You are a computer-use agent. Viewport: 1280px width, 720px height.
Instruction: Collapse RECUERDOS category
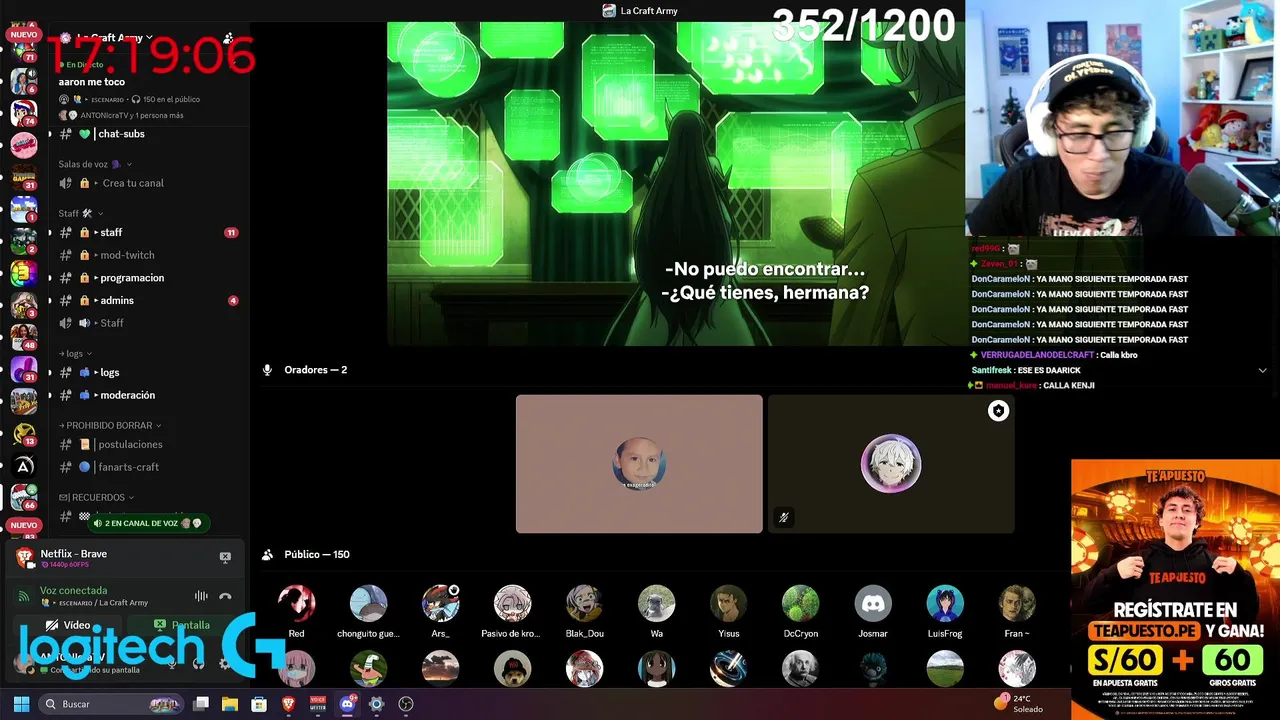(96, 497)
